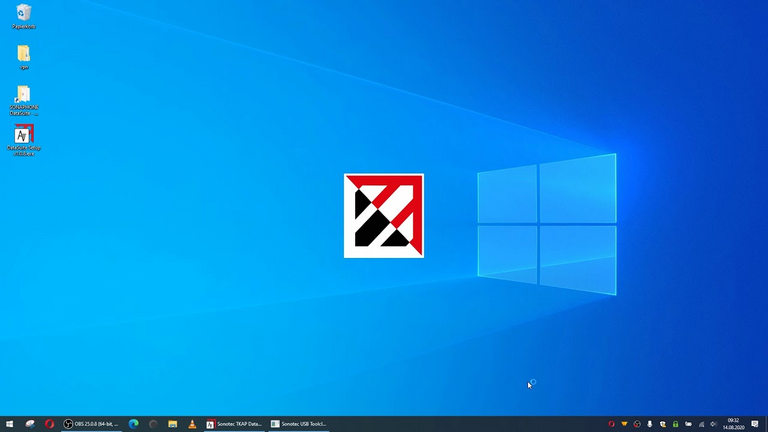Open File Explorer from the taskbar

[x=172, y=424]
